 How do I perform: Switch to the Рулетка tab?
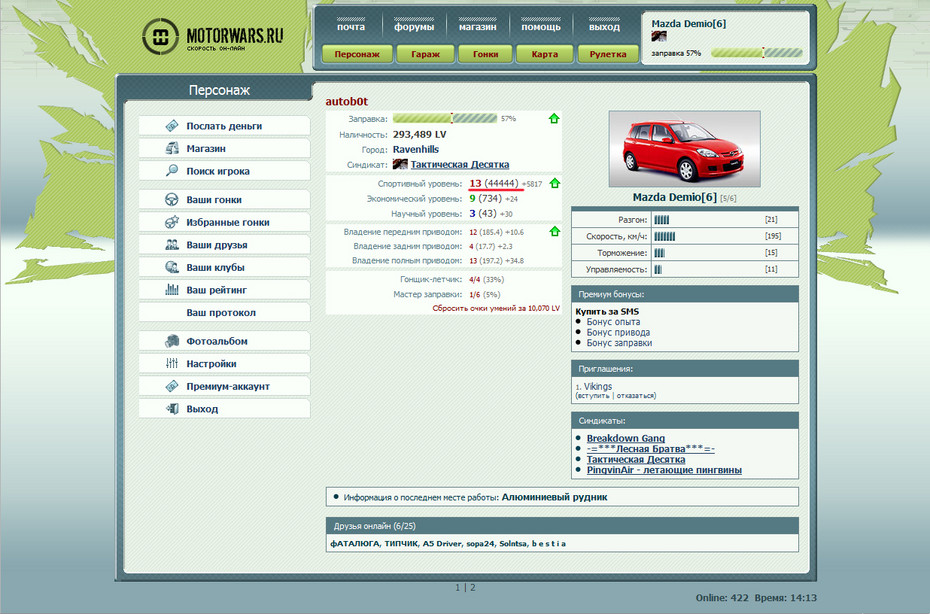click(608, 54)
